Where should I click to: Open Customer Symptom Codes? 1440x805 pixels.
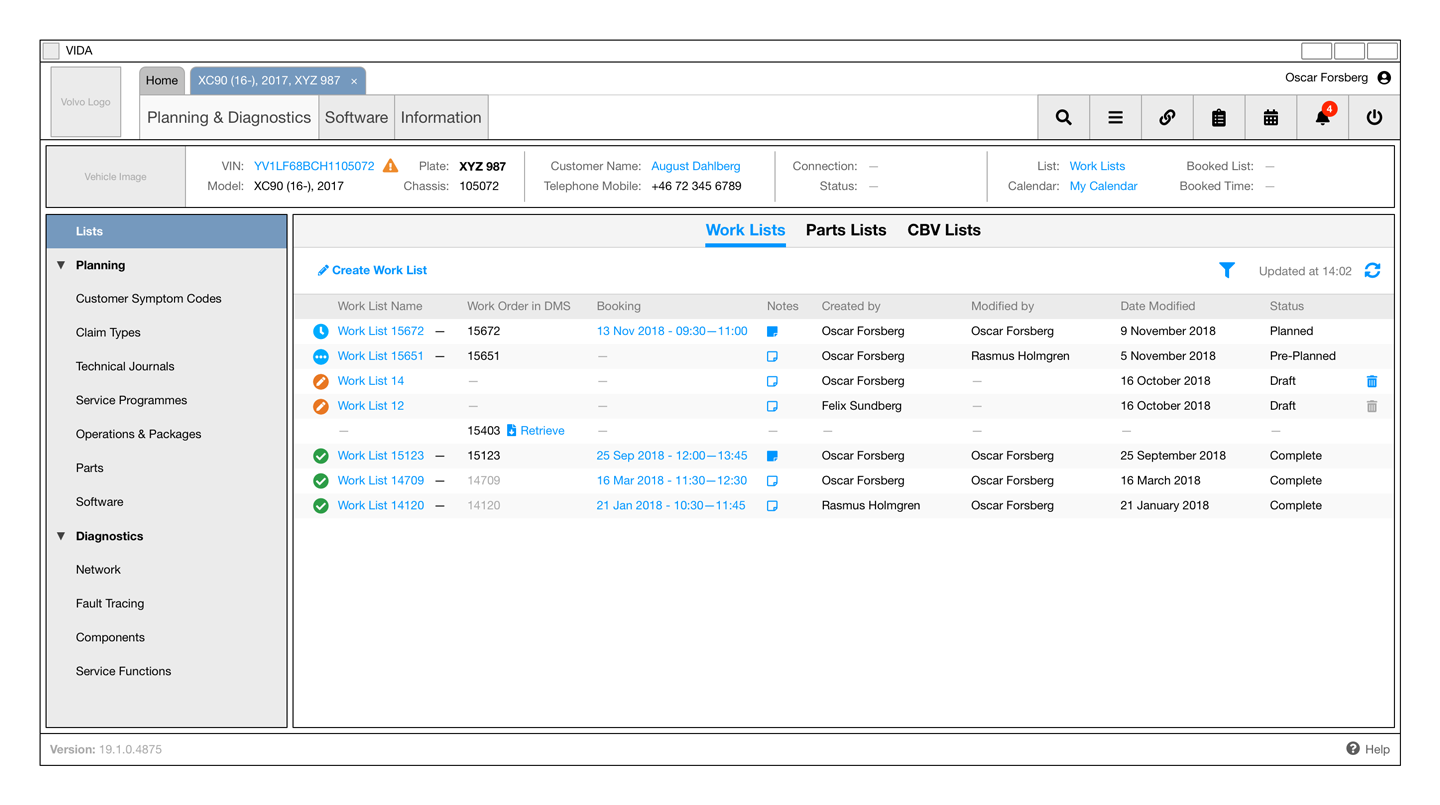pyautogui.click(x=149, y=299)
